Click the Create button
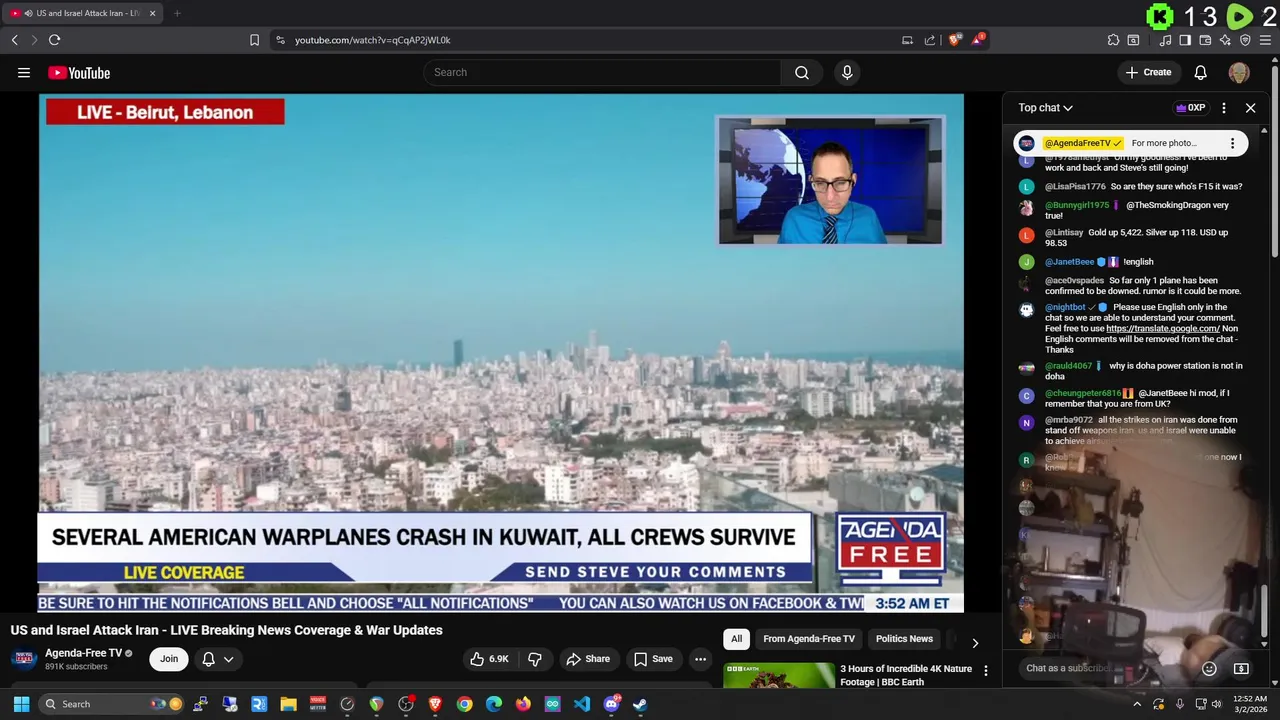The height and width of the screenshot is (720, 1280). [1148, 72]
